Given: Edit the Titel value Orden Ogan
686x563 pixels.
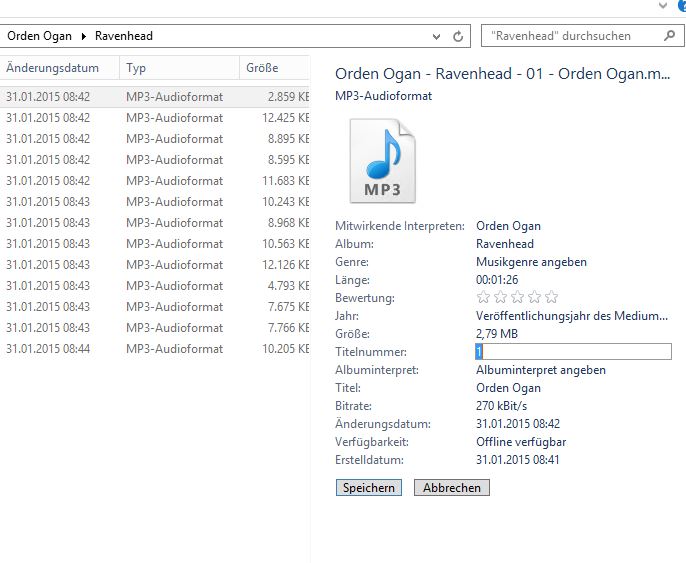Looking at the screenshot, I should click(x=508, y=388).
